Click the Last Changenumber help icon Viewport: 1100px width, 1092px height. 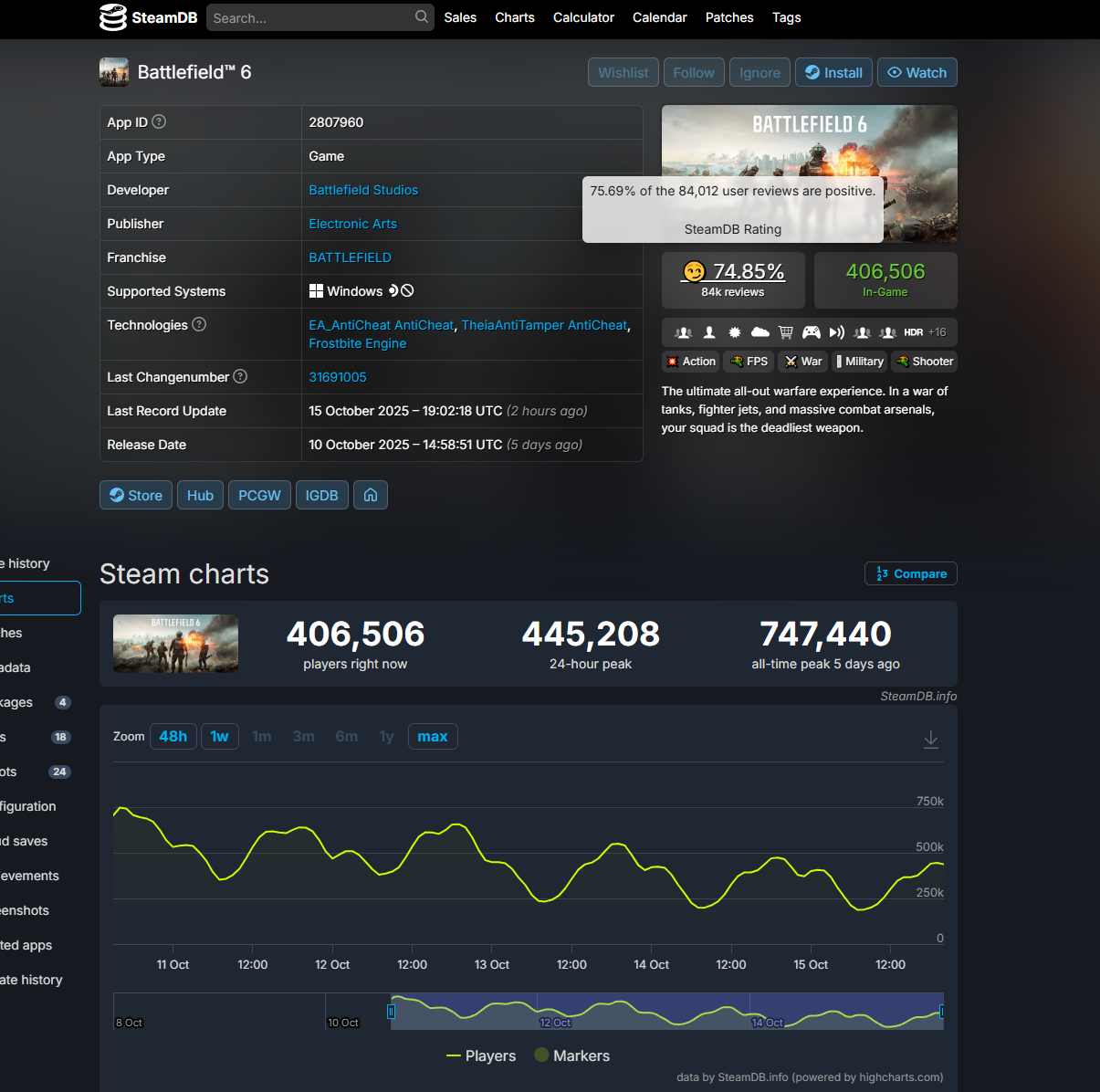[x=240, y=376]
